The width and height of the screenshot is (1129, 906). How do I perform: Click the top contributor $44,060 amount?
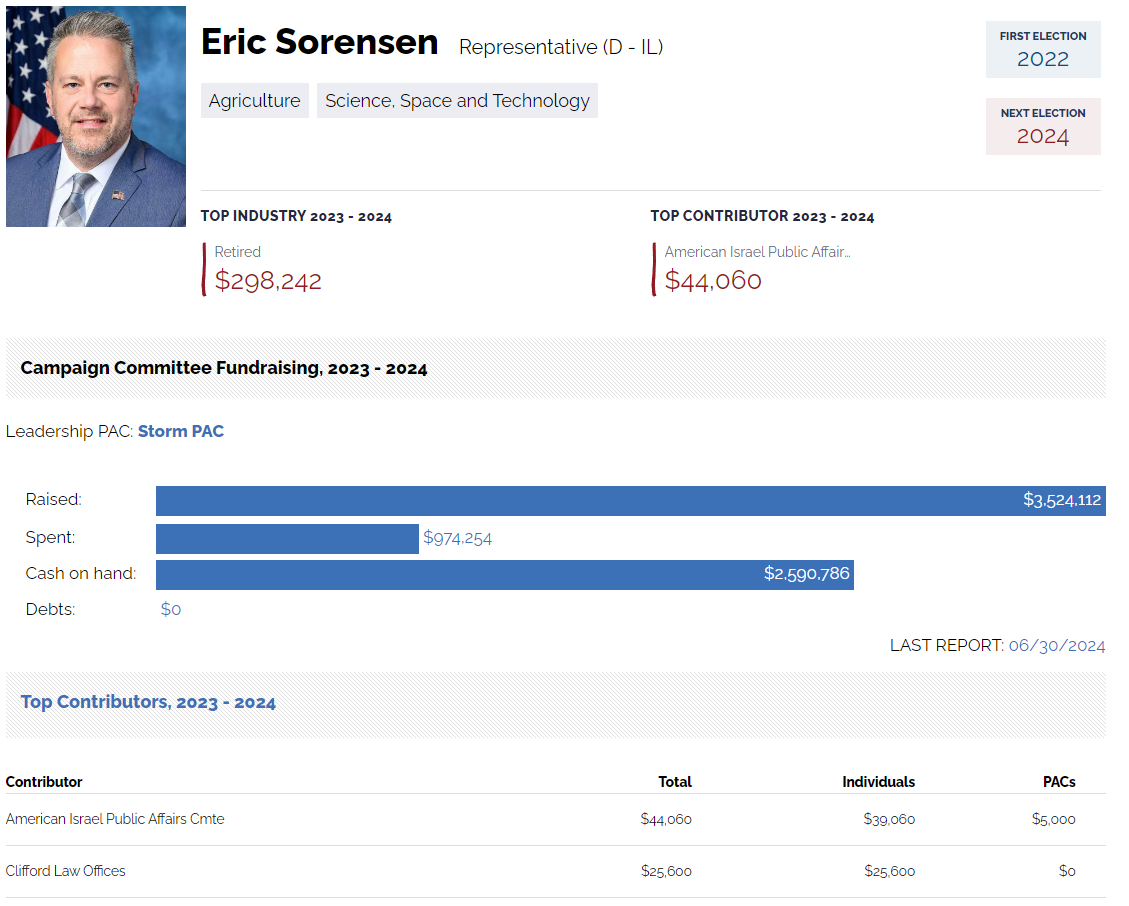713,281
